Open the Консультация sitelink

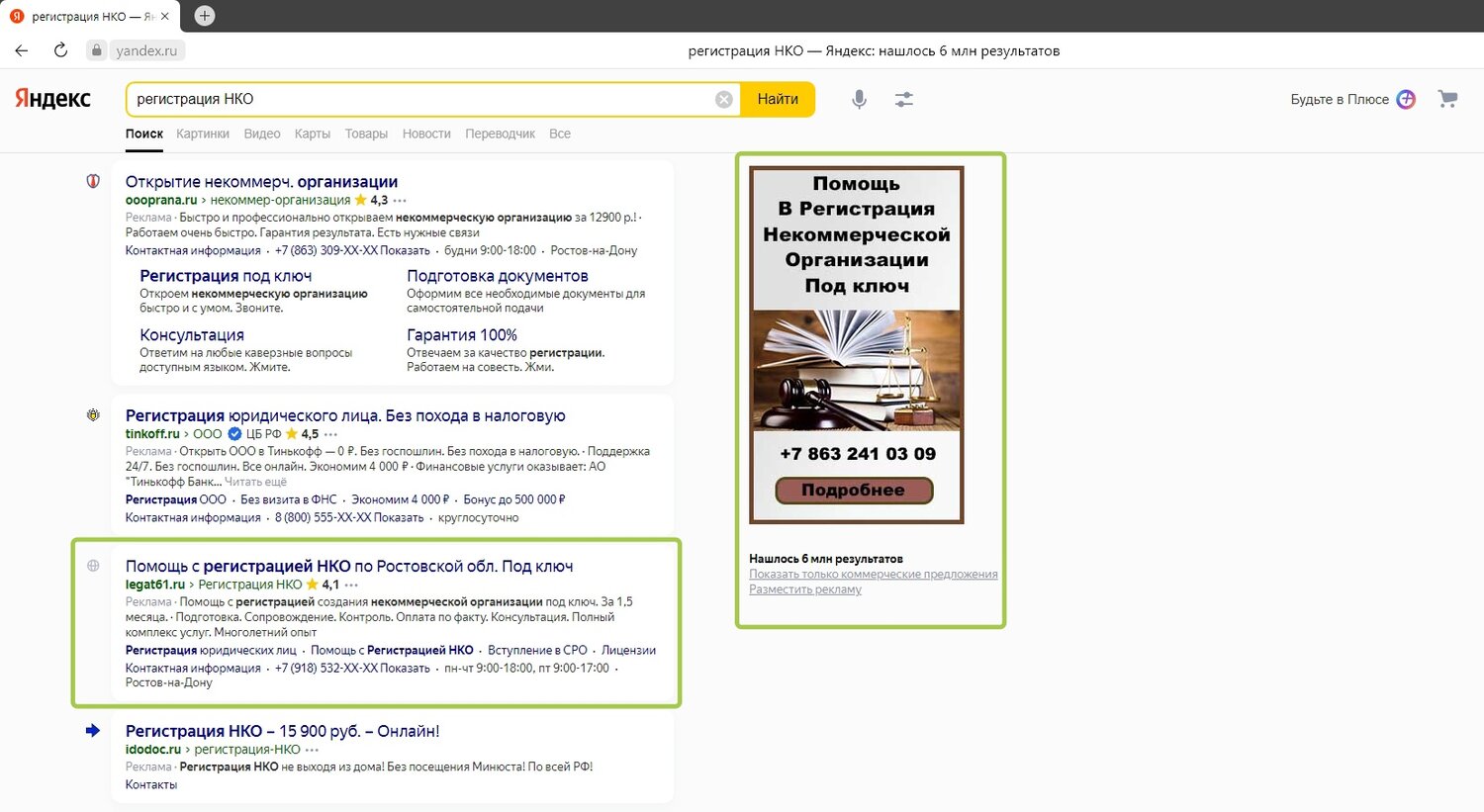192,335
